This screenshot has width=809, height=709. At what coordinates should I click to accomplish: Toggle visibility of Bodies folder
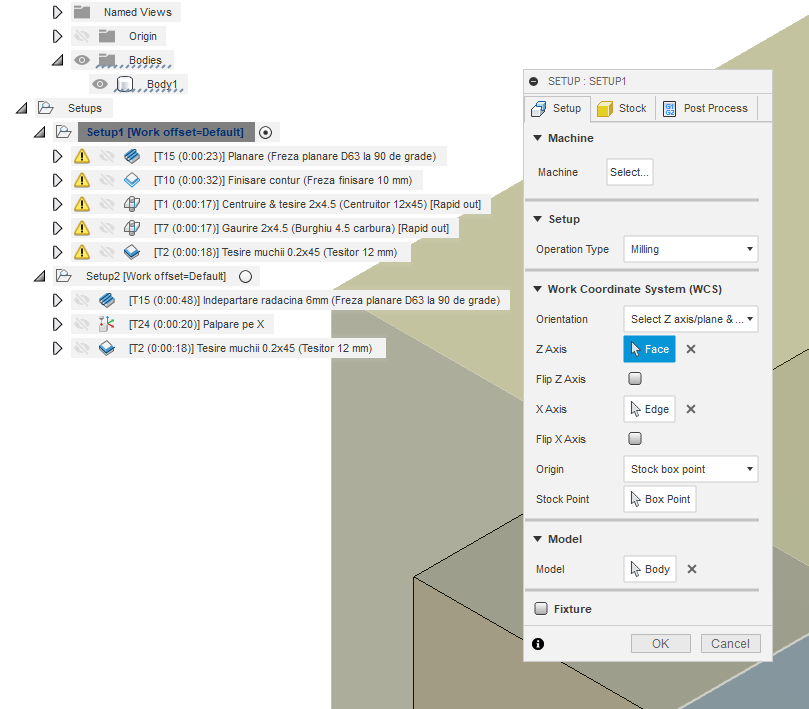(82, 60)
